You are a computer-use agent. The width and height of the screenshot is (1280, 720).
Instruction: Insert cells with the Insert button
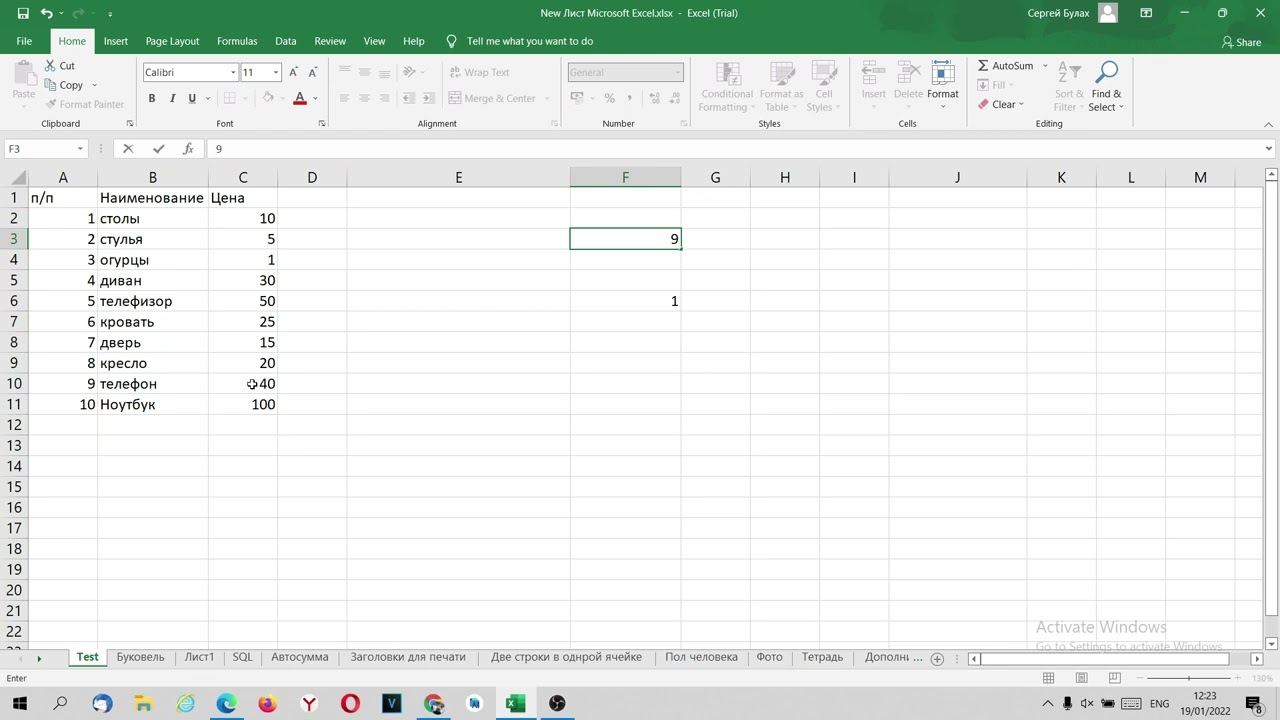click(874, 87)
